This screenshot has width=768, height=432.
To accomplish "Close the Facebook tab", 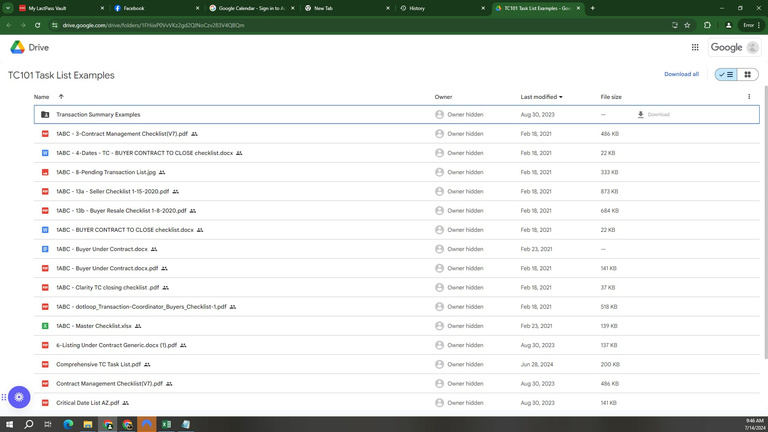I will tap(197, 8).
